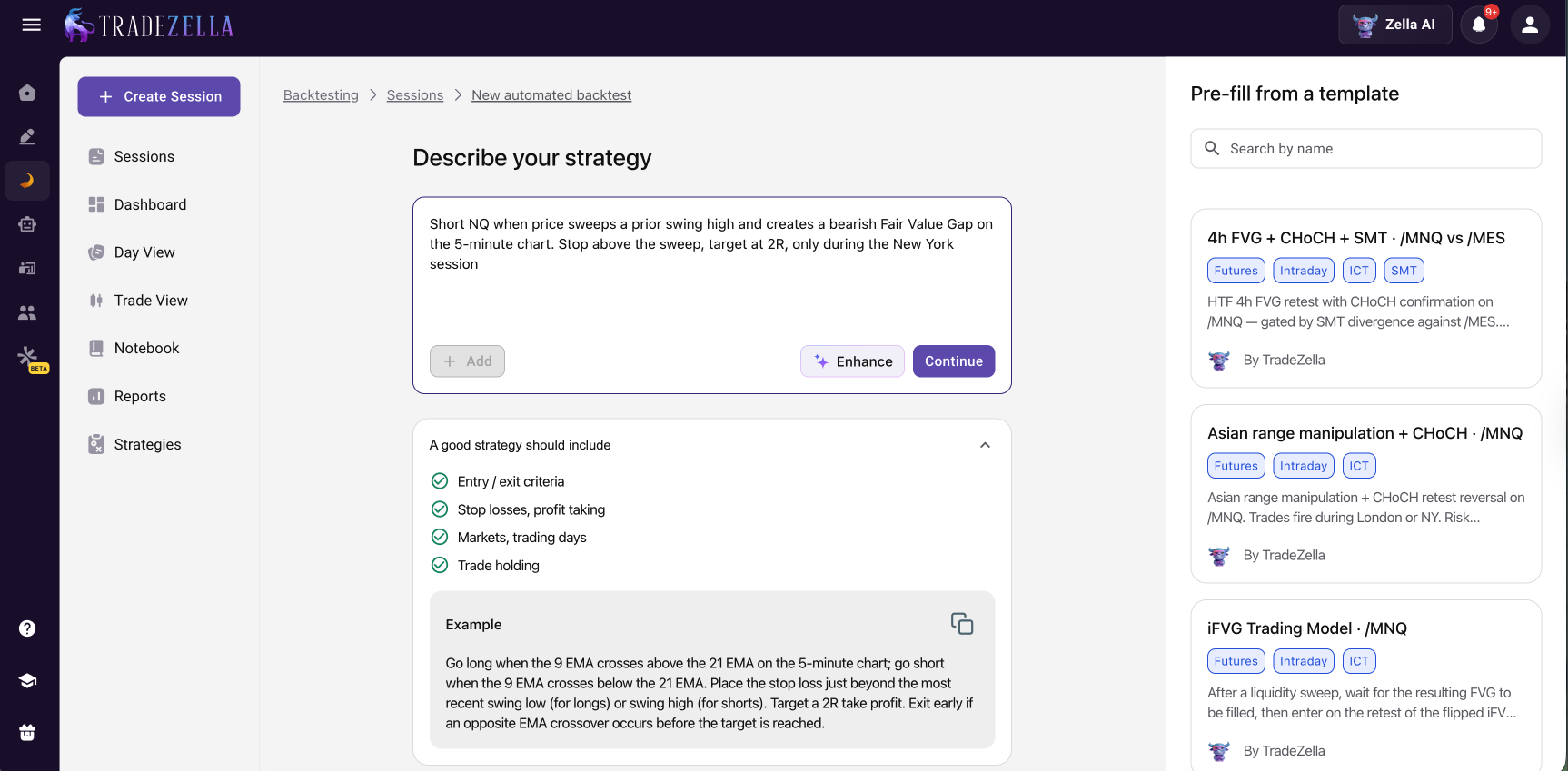Open the academy graduation cap icon
The height and width of the screenshot is (771, 1568).
pos(27,681)
